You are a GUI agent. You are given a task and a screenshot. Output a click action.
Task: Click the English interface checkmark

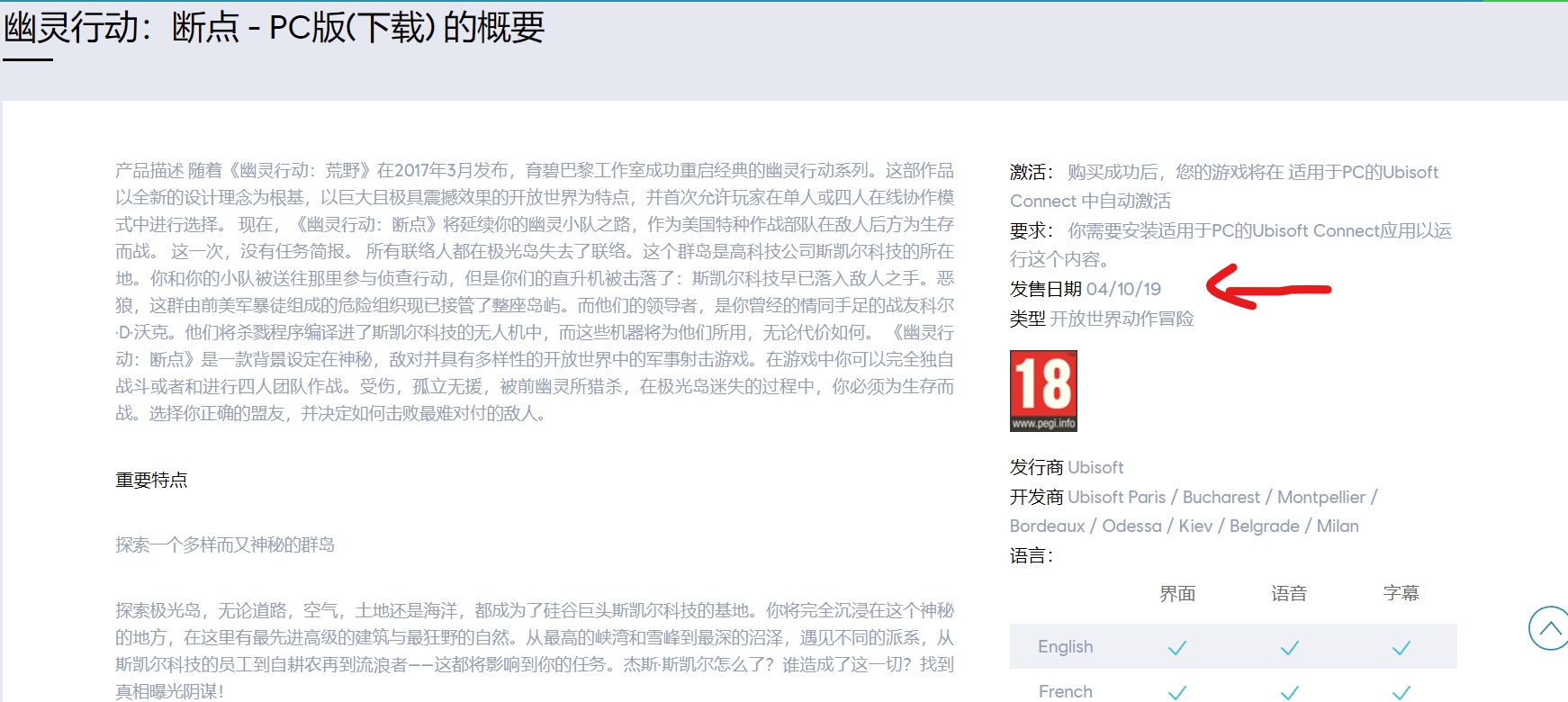(x=1176, y=647)
